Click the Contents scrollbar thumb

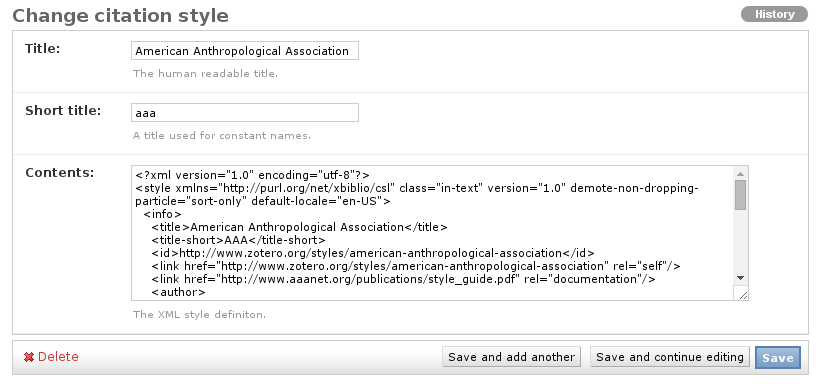click(740, 195)
